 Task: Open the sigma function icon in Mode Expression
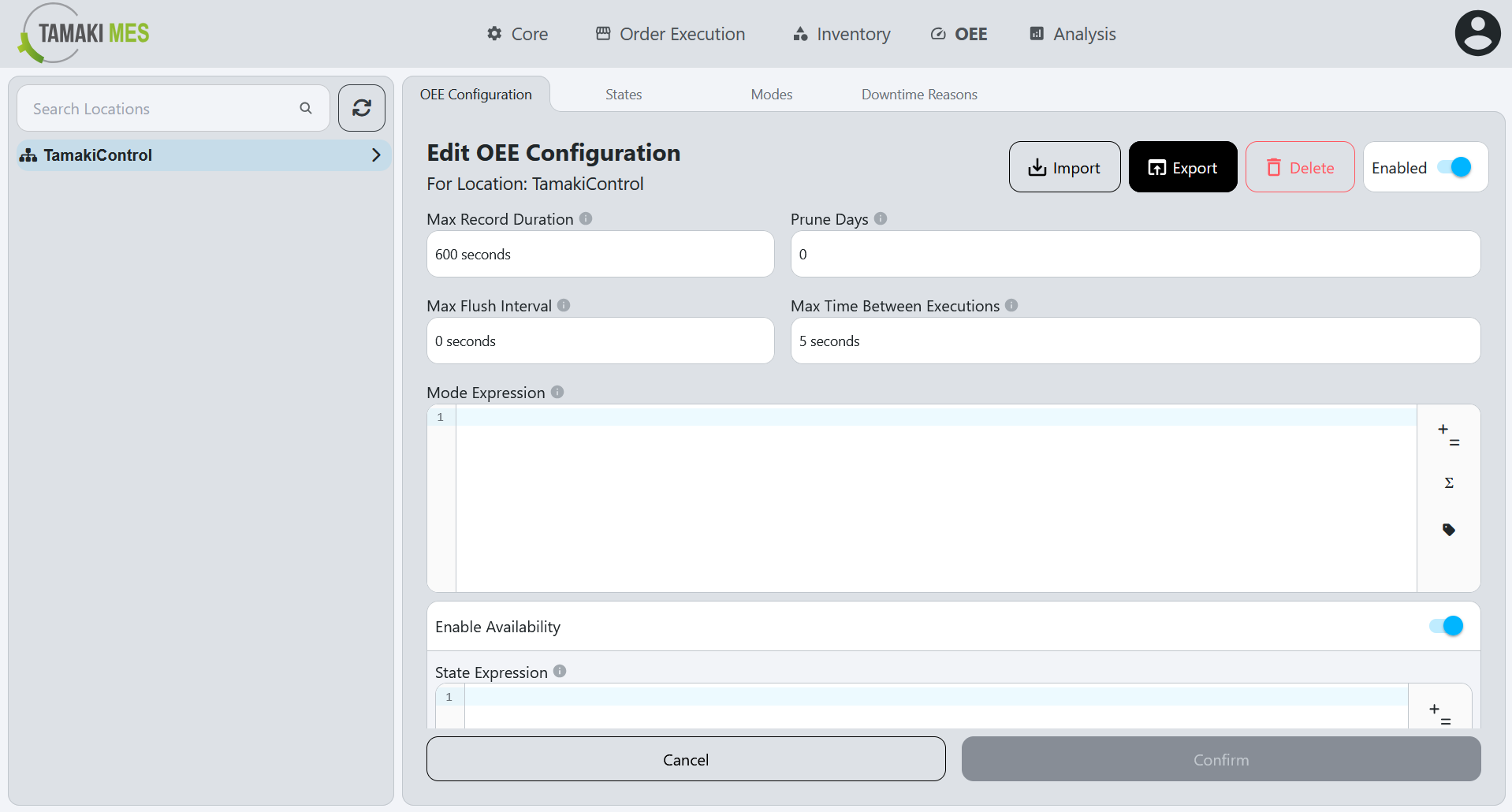tap(1448, 482)
